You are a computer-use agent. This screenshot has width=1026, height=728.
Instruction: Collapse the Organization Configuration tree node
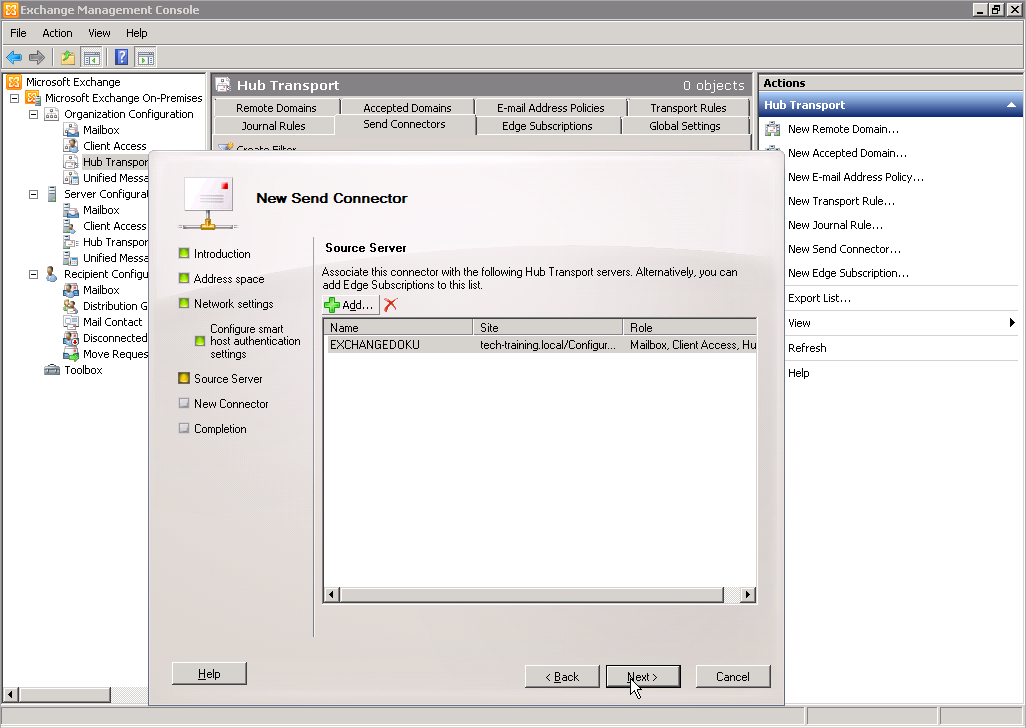click(x=33, y=114)
